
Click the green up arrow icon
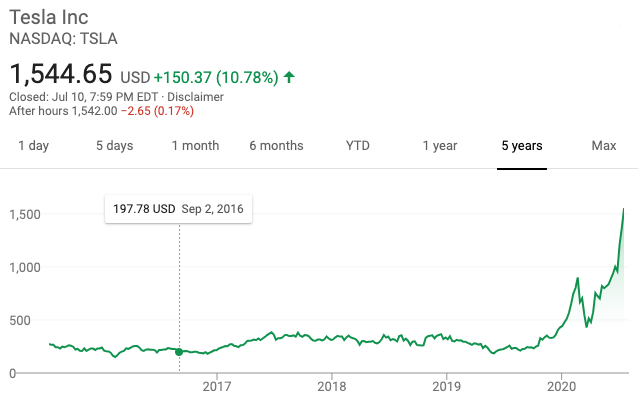289,76
